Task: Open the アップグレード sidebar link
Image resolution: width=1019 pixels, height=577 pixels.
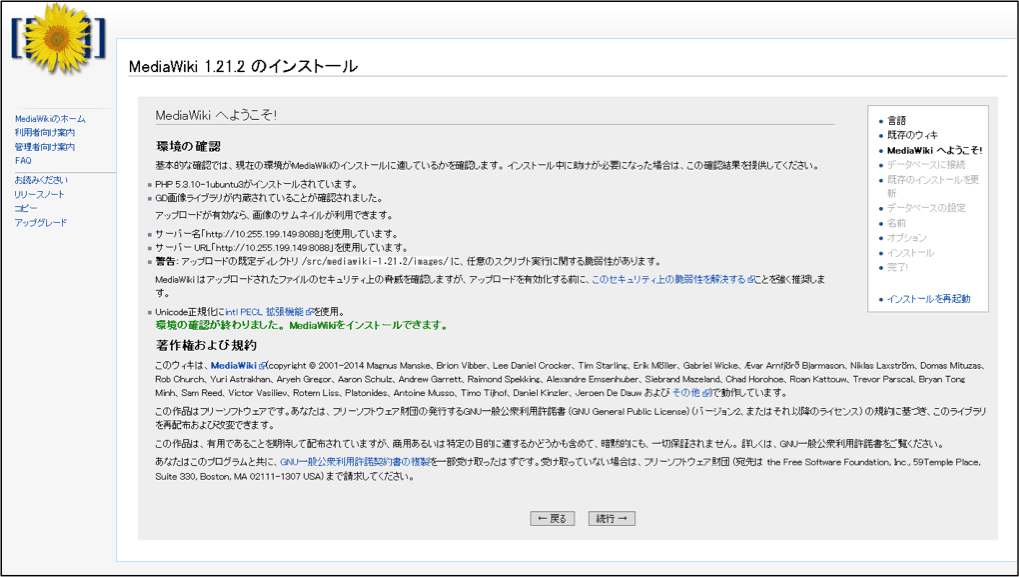Action: [x=41, y=223]
